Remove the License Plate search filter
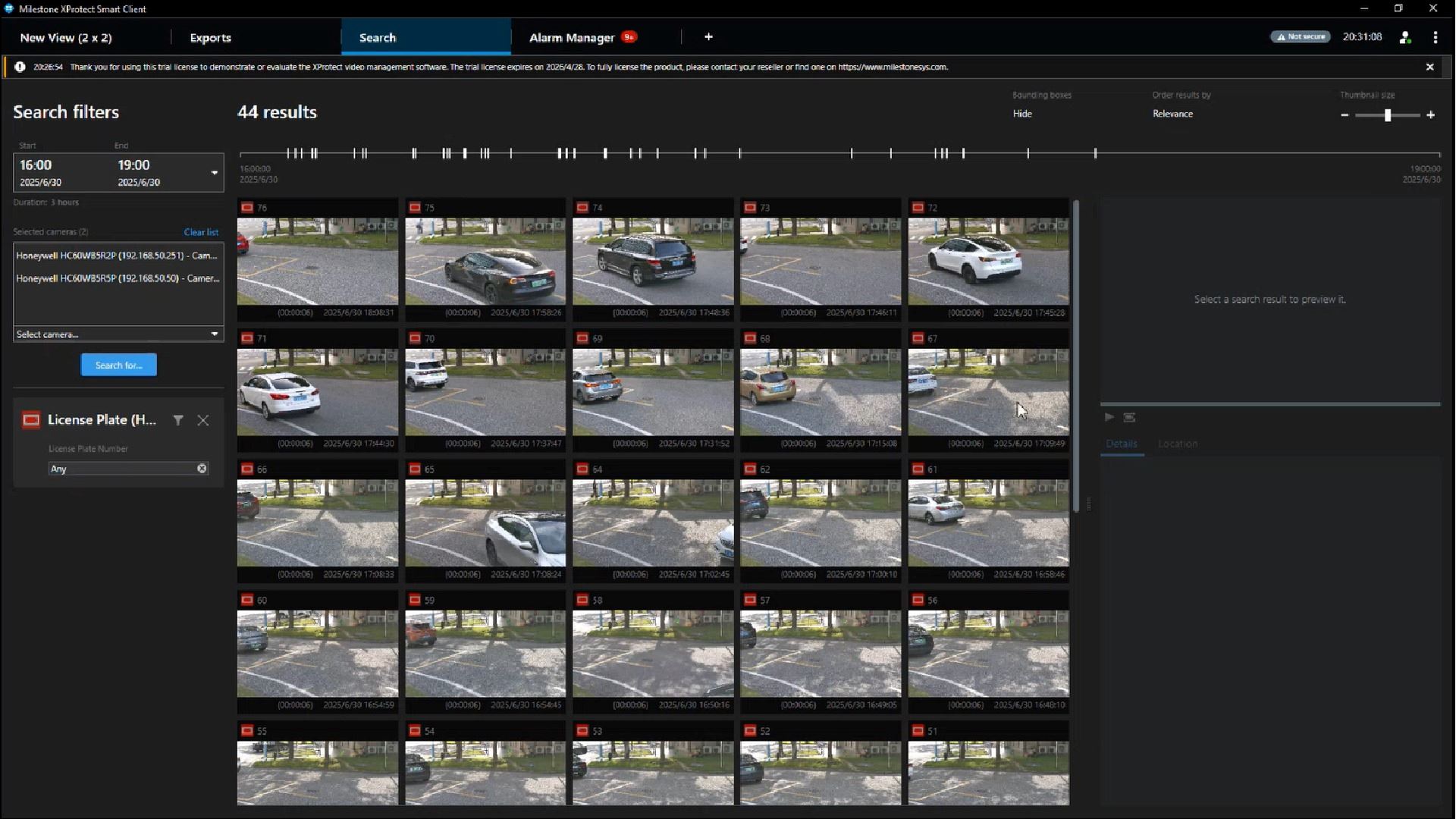 point(203,420)
